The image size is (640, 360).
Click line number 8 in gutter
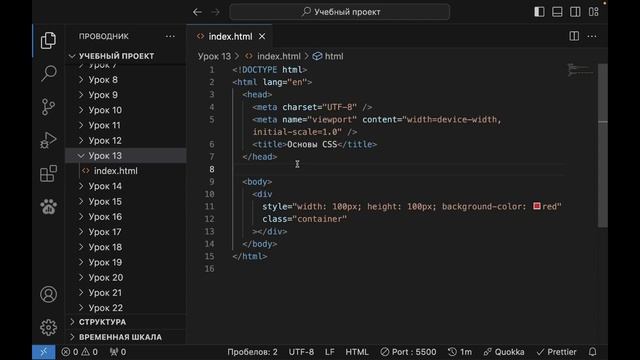(211, 169)
